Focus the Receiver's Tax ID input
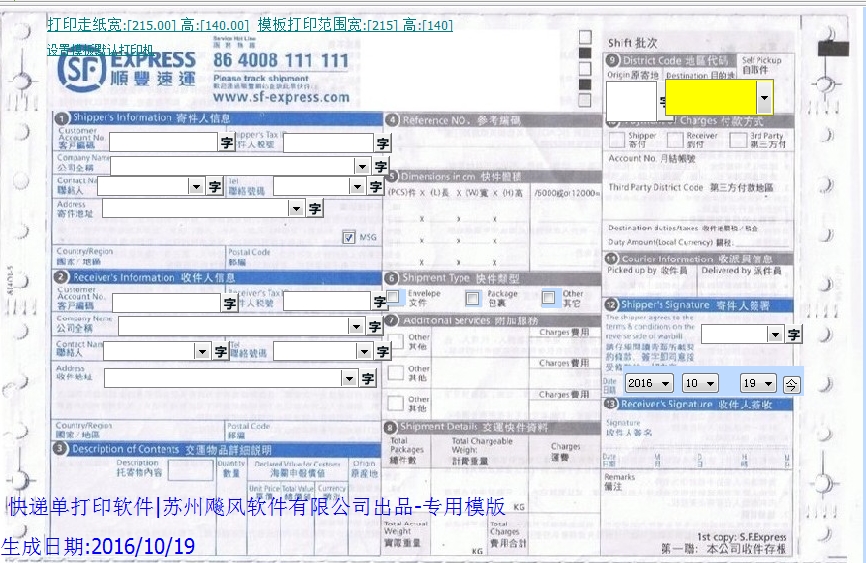This screenshot has height=563, width=866. click(x=327, y=302)
